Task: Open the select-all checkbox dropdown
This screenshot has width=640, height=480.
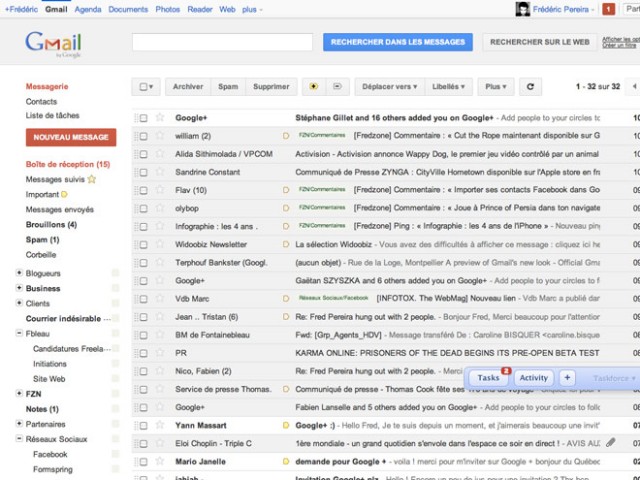Action: [146, 87]
